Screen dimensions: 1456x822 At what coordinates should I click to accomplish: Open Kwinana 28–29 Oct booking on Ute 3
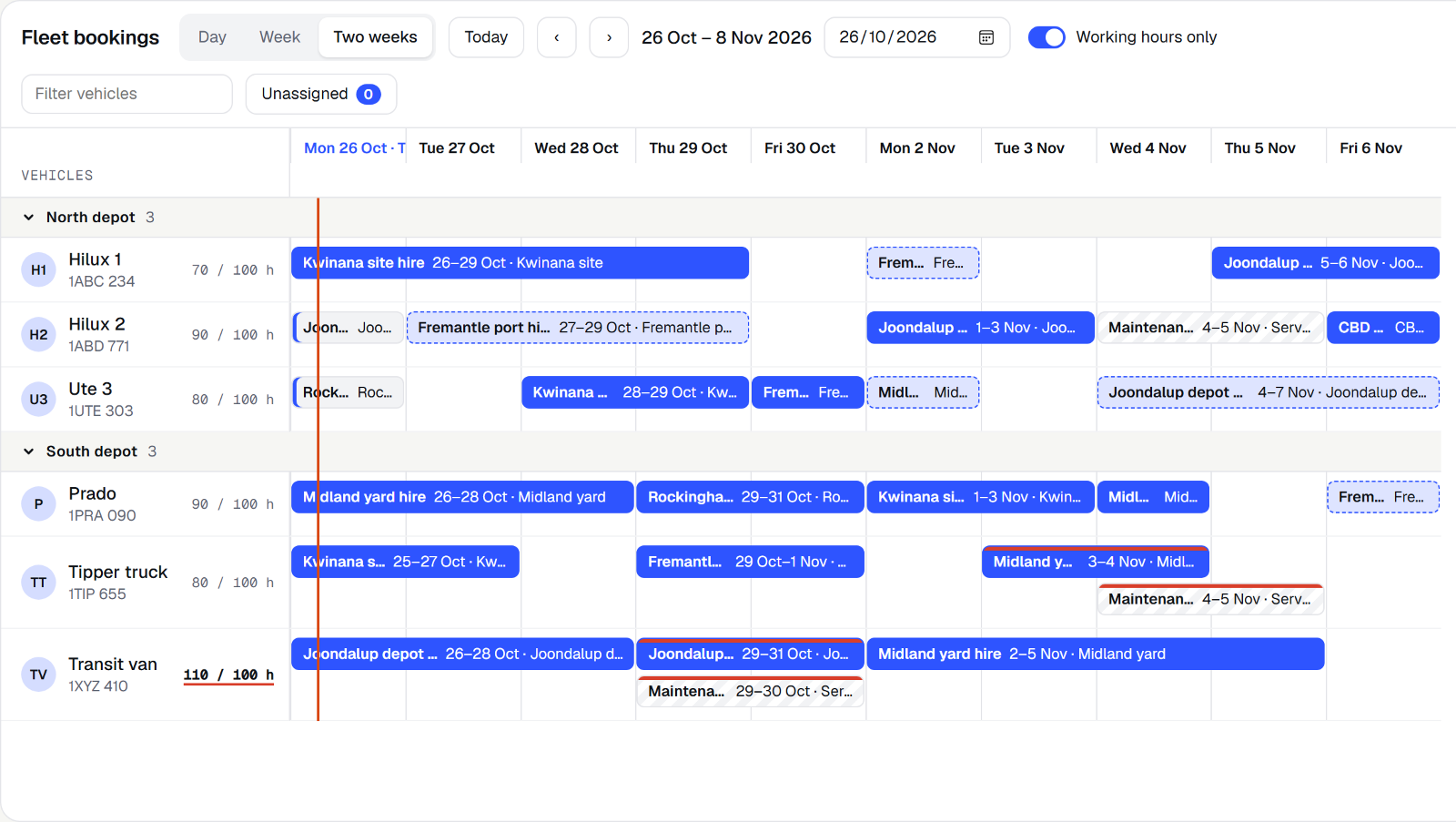click(x=635, y=392)
